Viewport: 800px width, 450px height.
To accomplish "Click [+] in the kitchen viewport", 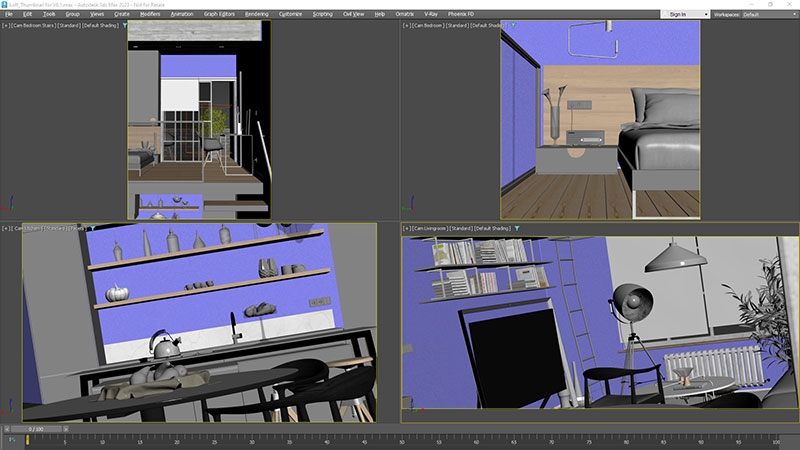I will pyautogui.click(x=6, y=229).
